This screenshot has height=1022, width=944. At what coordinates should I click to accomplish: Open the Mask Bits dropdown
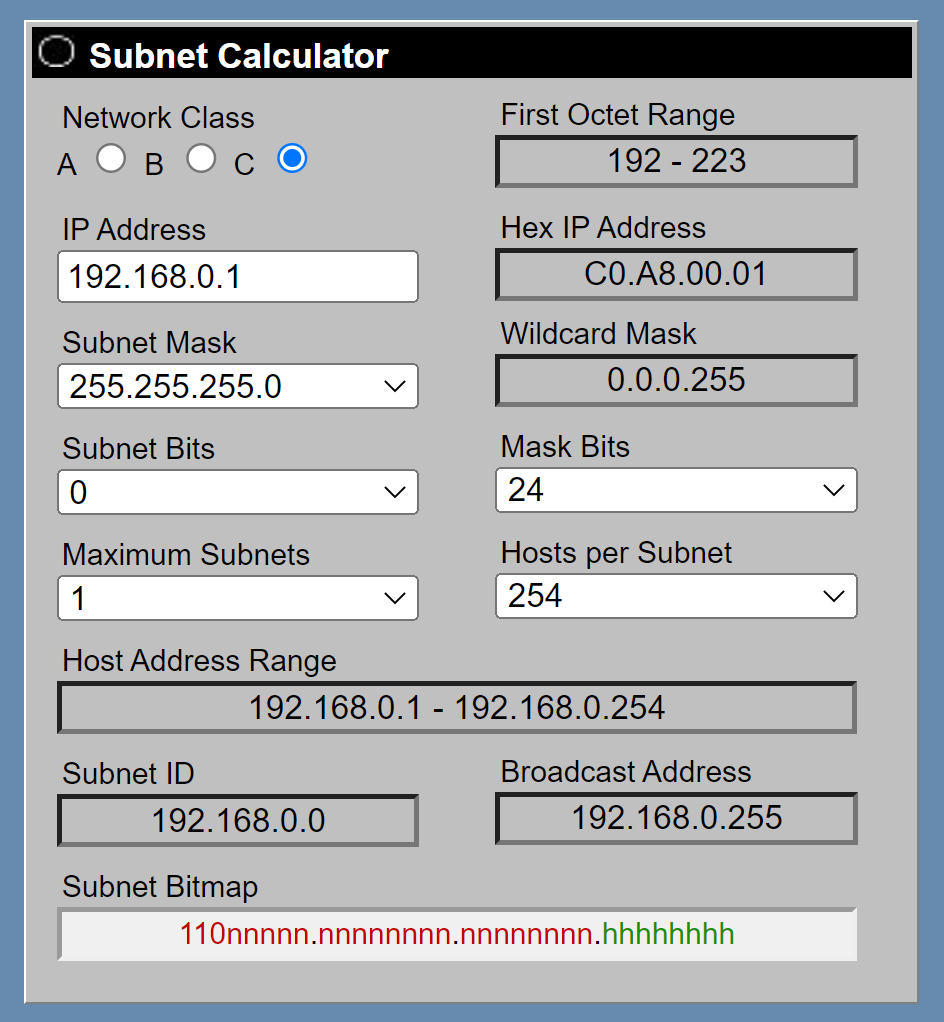point(676,489)
